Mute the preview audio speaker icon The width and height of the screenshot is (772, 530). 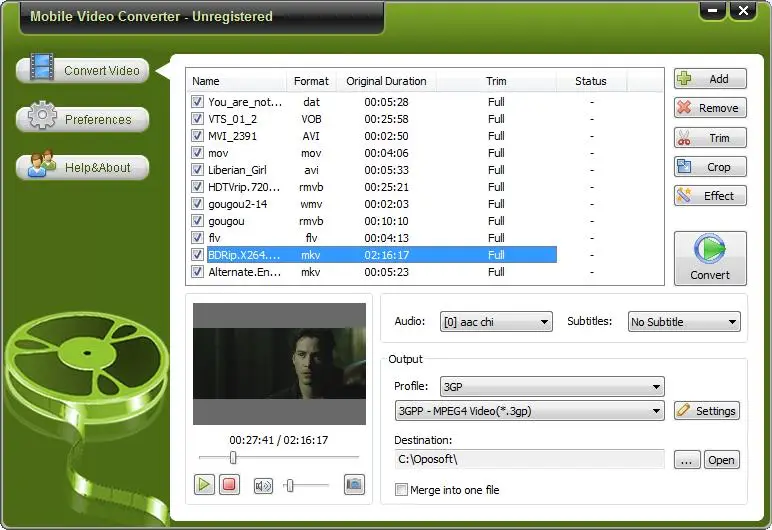[263, 486]
